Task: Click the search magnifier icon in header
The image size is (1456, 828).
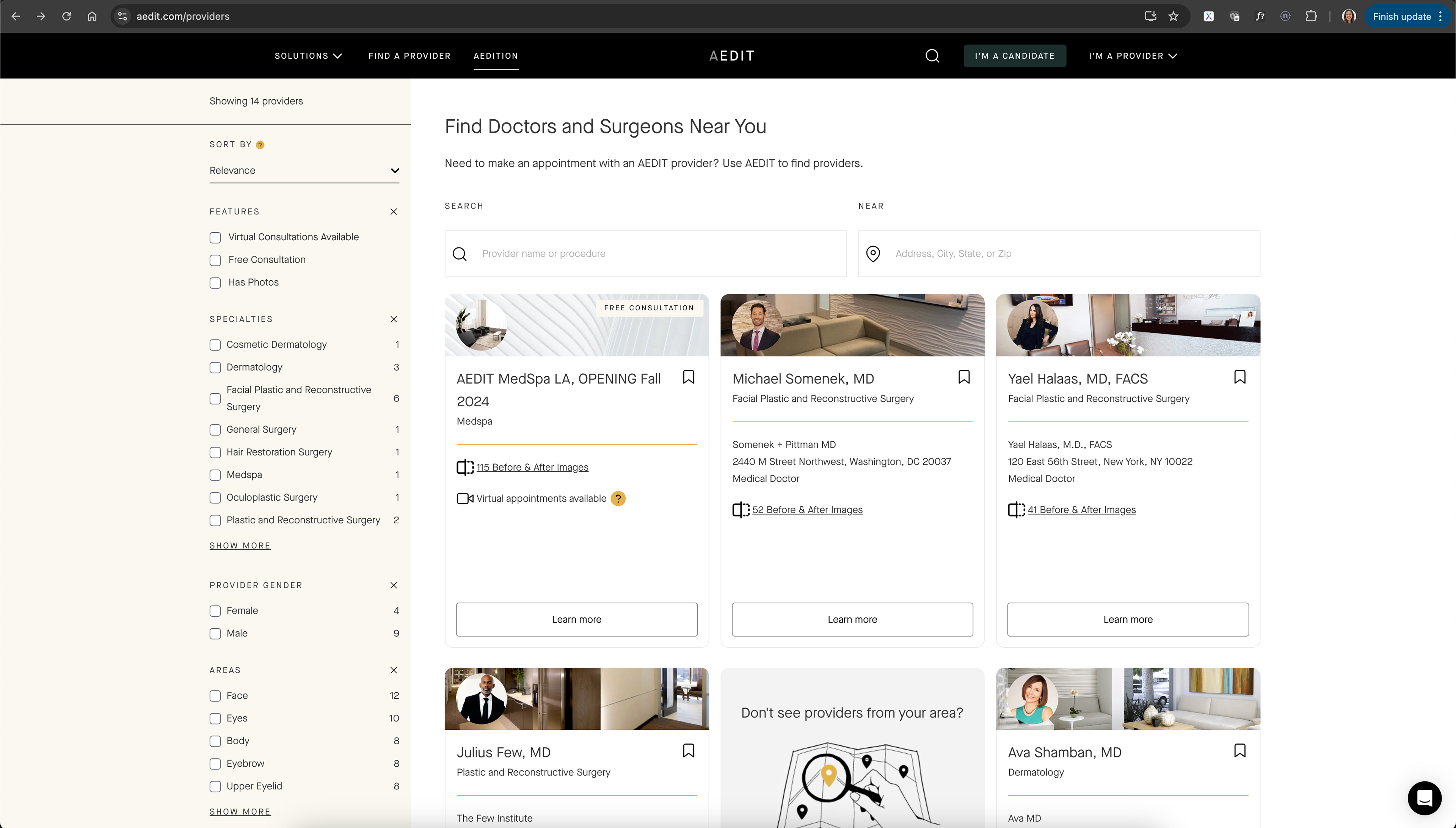Action: click(x=932, y=56)
